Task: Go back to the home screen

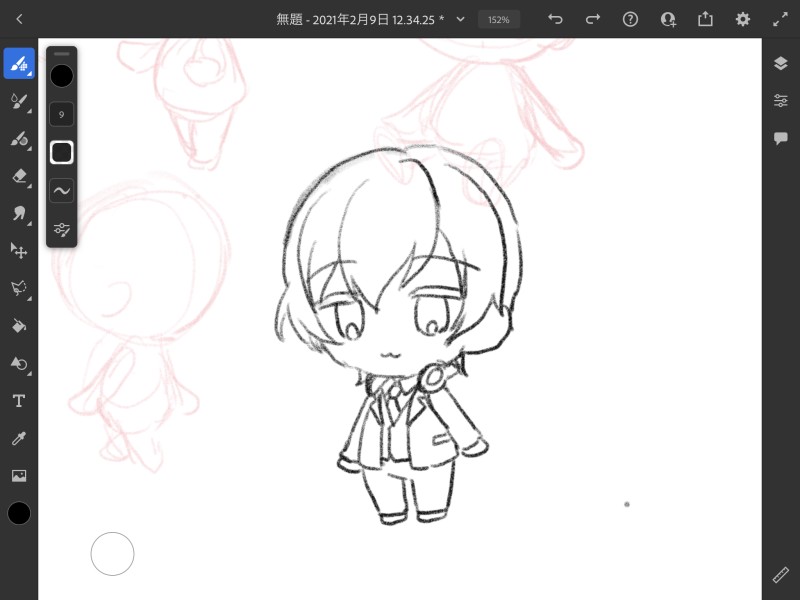Action: 19,19
